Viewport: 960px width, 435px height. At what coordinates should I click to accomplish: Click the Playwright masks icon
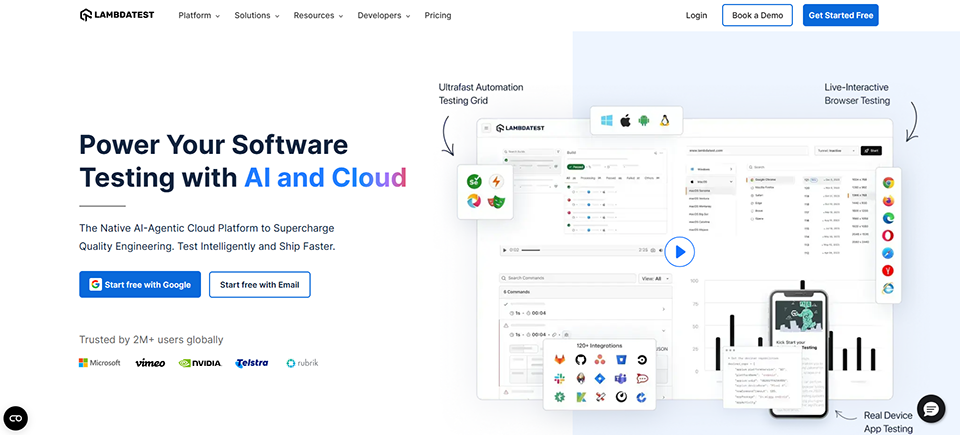pos(496,201)
